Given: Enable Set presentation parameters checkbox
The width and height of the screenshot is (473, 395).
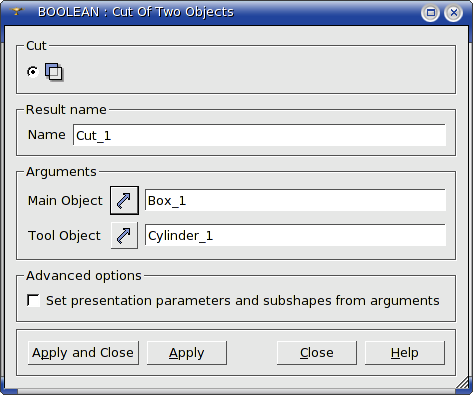Looking at the screenshot, I should pyautogui.click(x=33, y=300).
